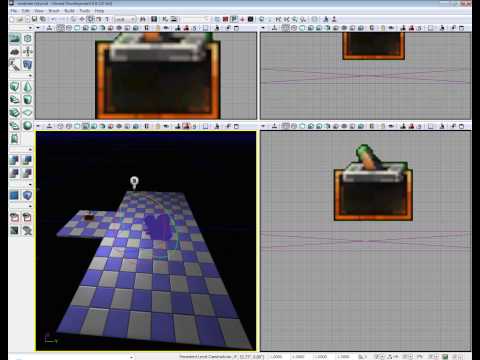Image resolution: width=480 pixels, height=360 pixels.
Task: Open the View menu
Action: 39,11
